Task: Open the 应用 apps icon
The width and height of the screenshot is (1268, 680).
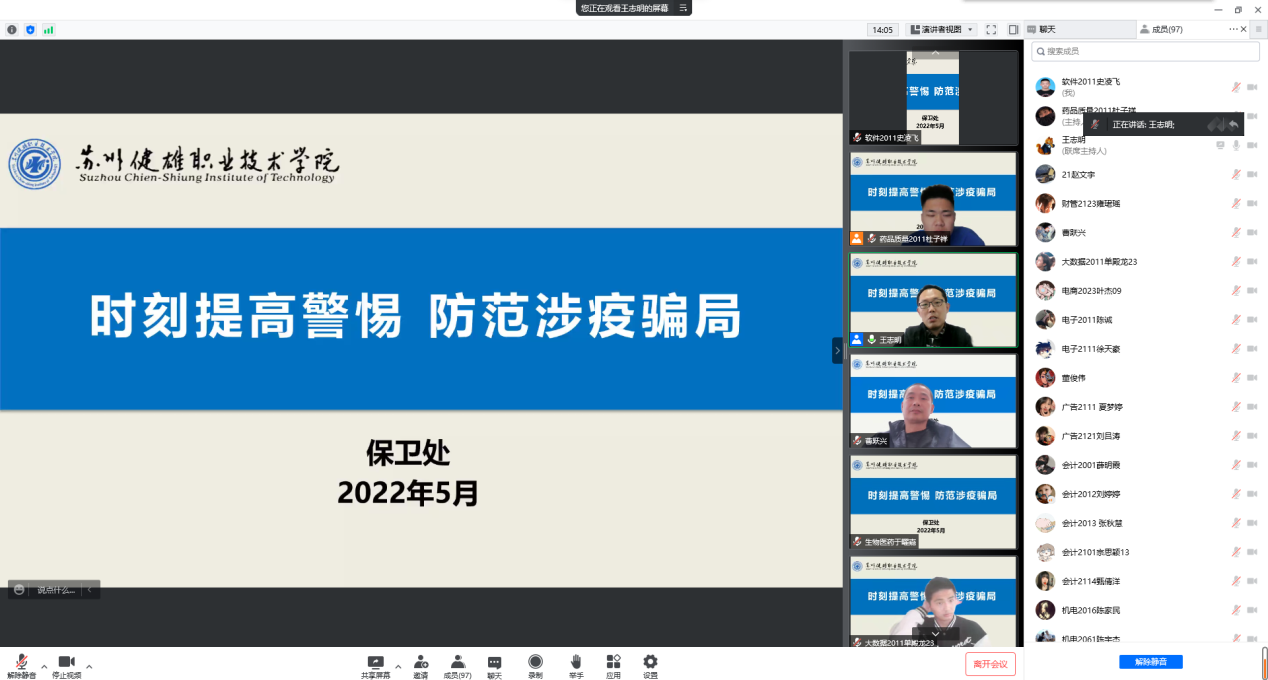Action: [x=613, y=662]
